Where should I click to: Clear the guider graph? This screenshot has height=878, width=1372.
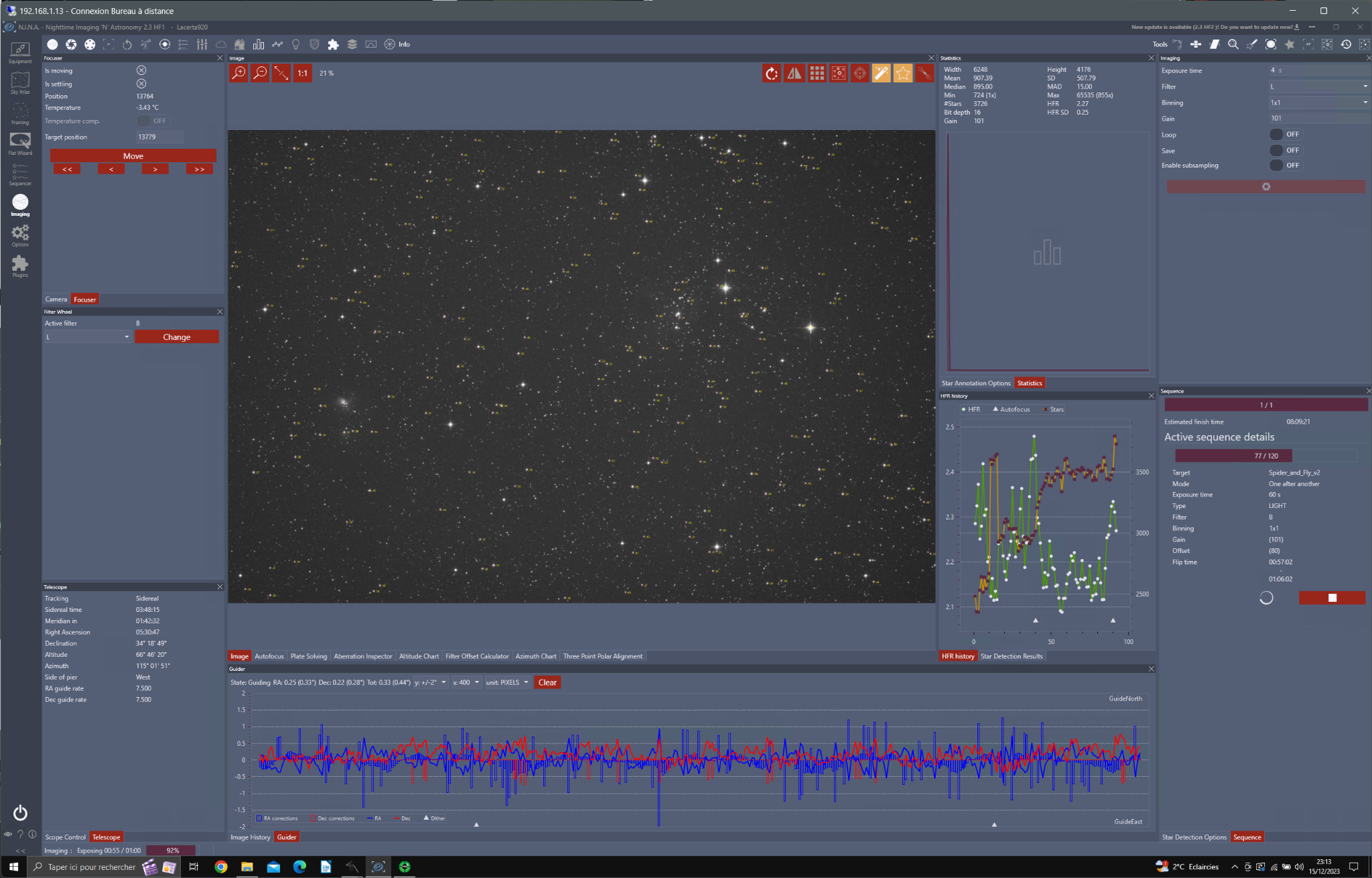coord(547,682)
